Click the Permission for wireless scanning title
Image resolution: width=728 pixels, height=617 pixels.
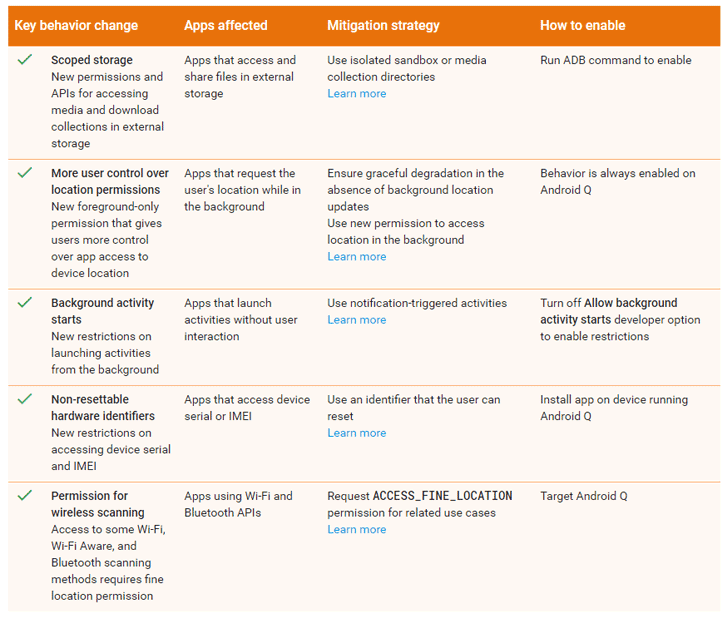click(x=97, y=504)
